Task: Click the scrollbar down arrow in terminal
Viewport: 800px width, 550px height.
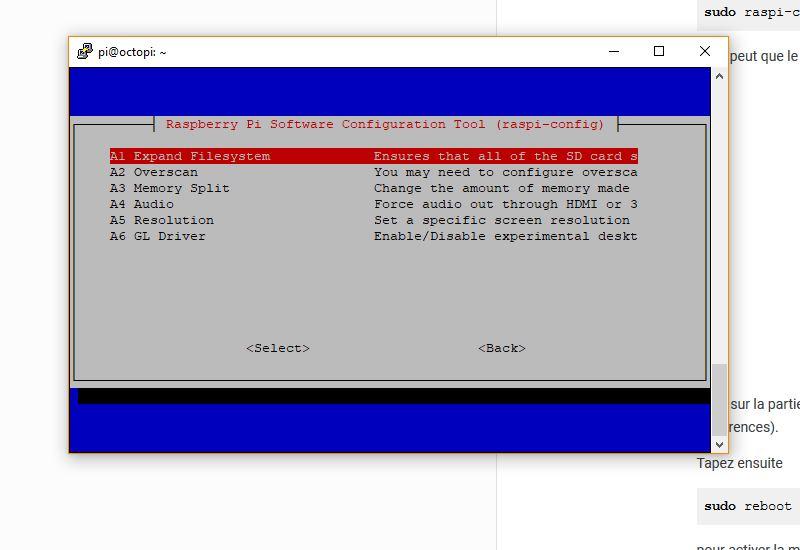Action: [x=719, y=444]
